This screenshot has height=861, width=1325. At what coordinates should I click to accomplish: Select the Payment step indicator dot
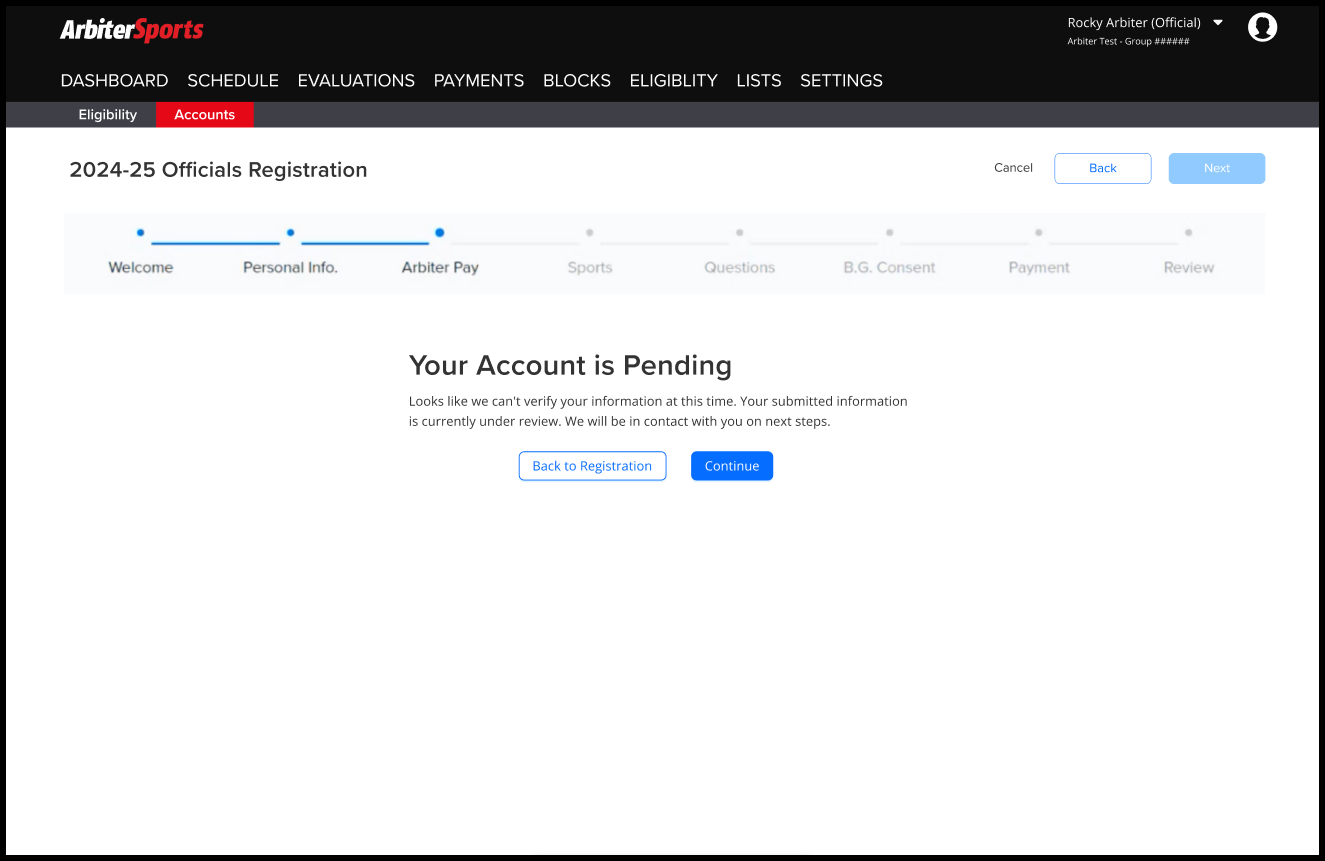1038,232
